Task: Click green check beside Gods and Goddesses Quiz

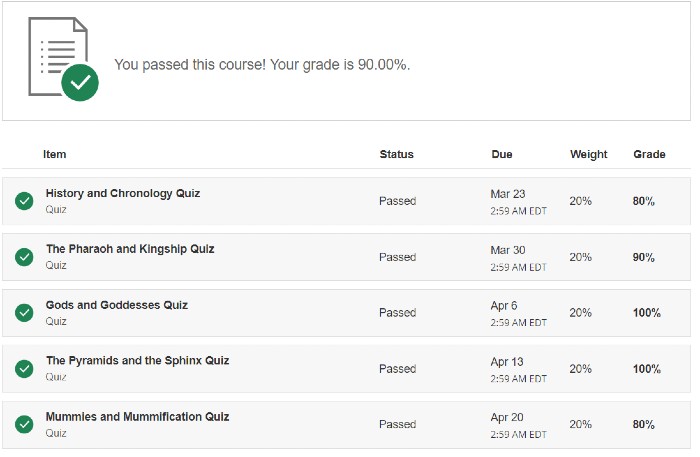Action: coord(24,313)
